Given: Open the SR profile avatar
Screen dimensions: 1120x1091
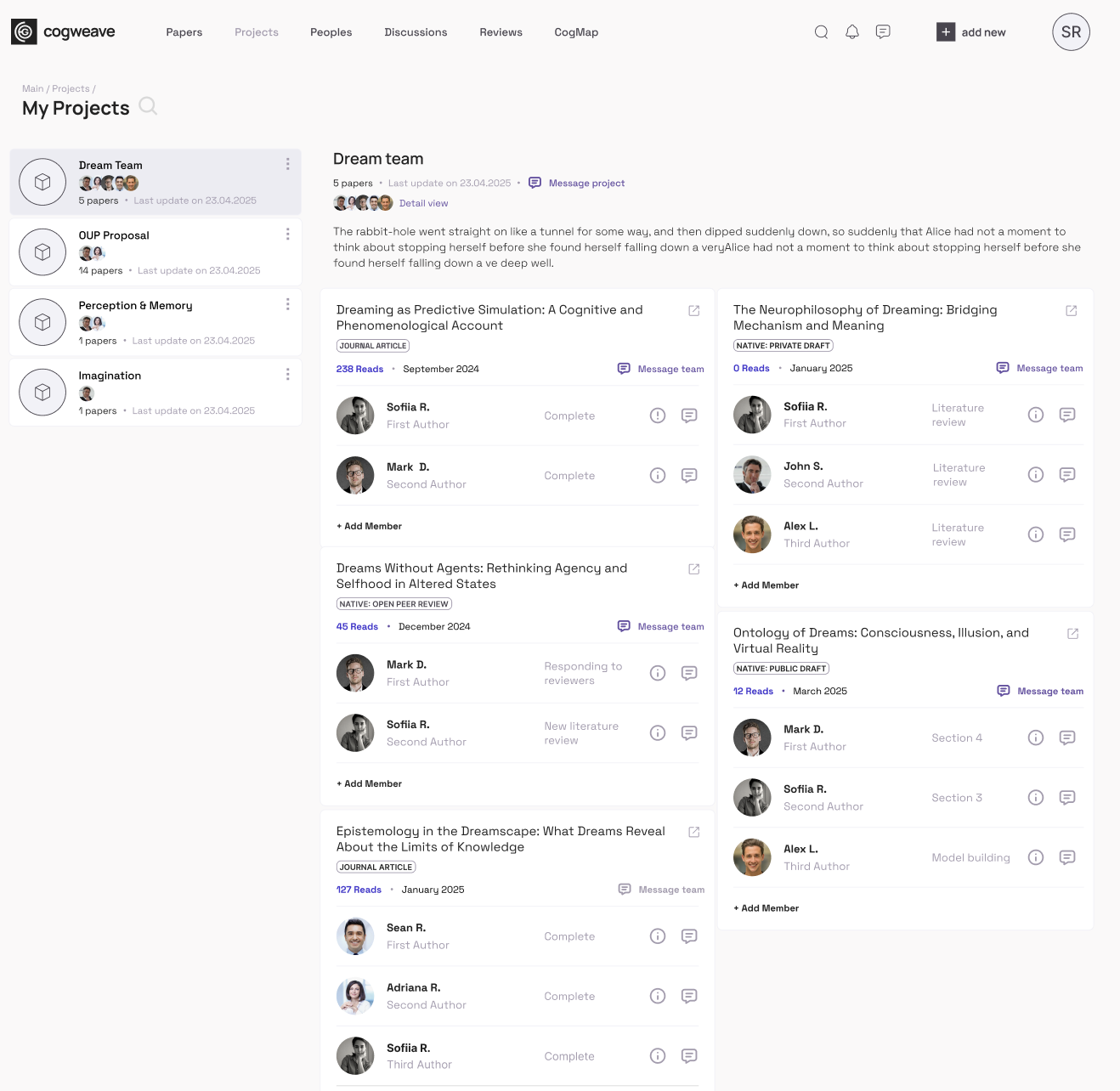Looking at the screenshot, I should click(1071, 32).
